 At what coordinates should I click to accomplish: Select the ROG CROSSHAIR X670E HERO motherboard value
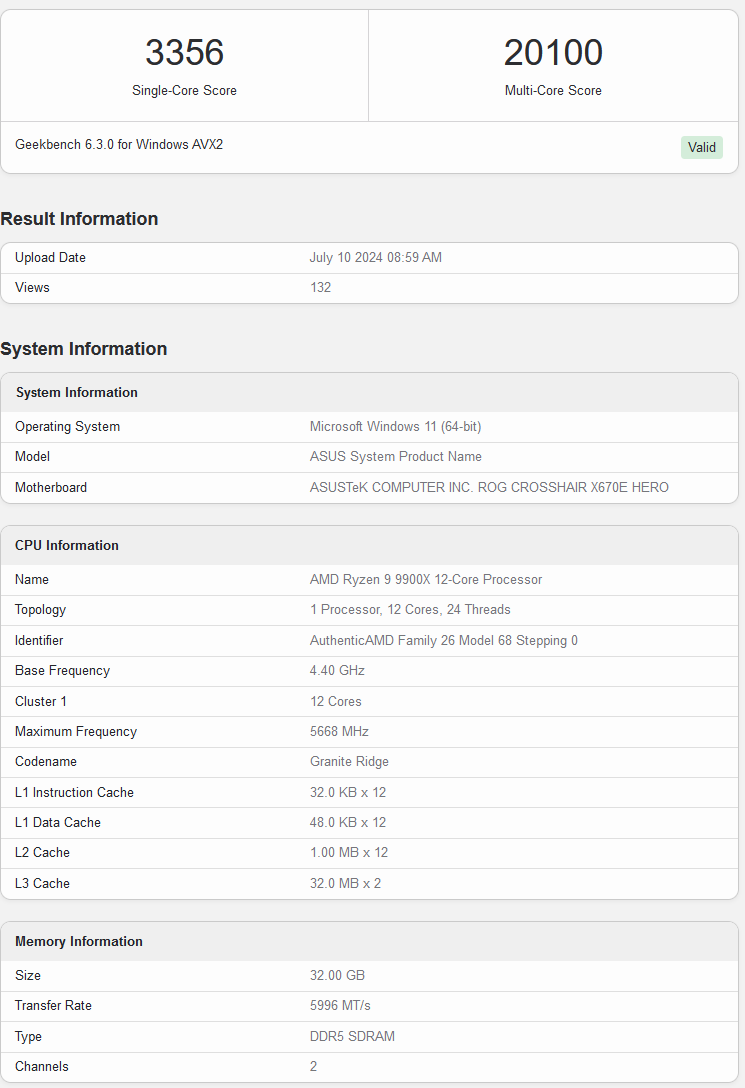click(x=489, y=487)
